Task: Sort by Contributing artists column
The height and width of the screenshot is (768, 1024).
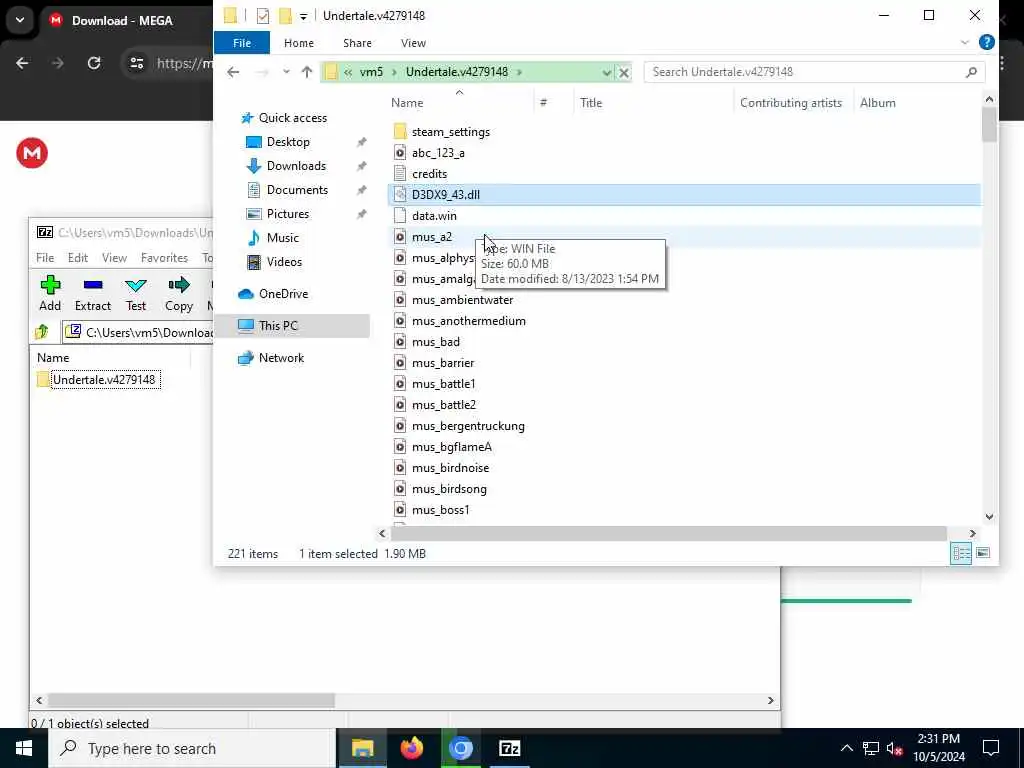Action: pos(790,103)
